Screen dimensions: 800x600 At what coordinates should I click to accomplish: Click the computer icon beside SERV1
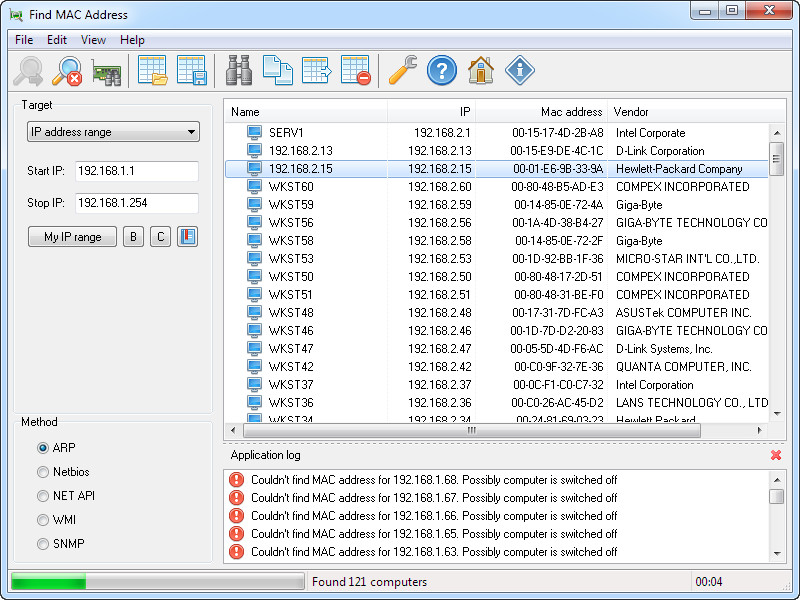pos(254,133)
